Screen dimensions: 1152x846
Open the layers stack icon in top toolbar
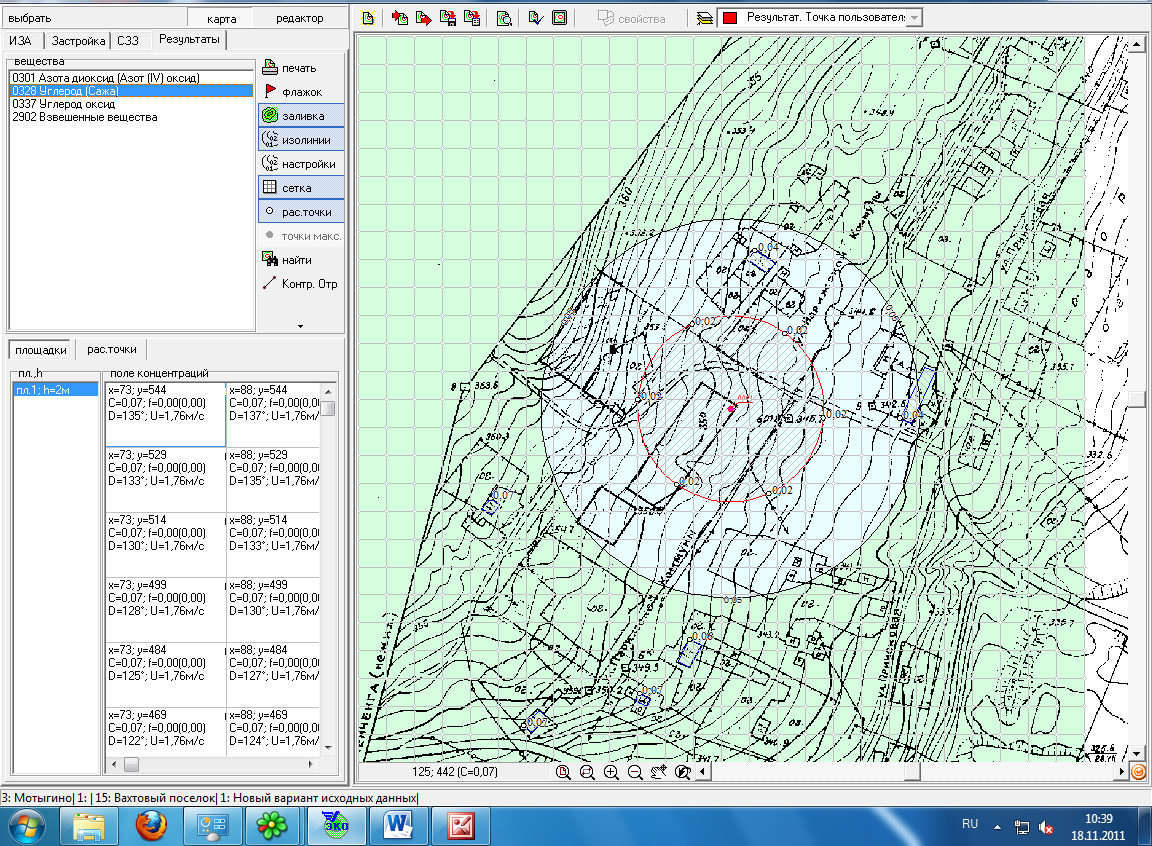click(705, 18)
